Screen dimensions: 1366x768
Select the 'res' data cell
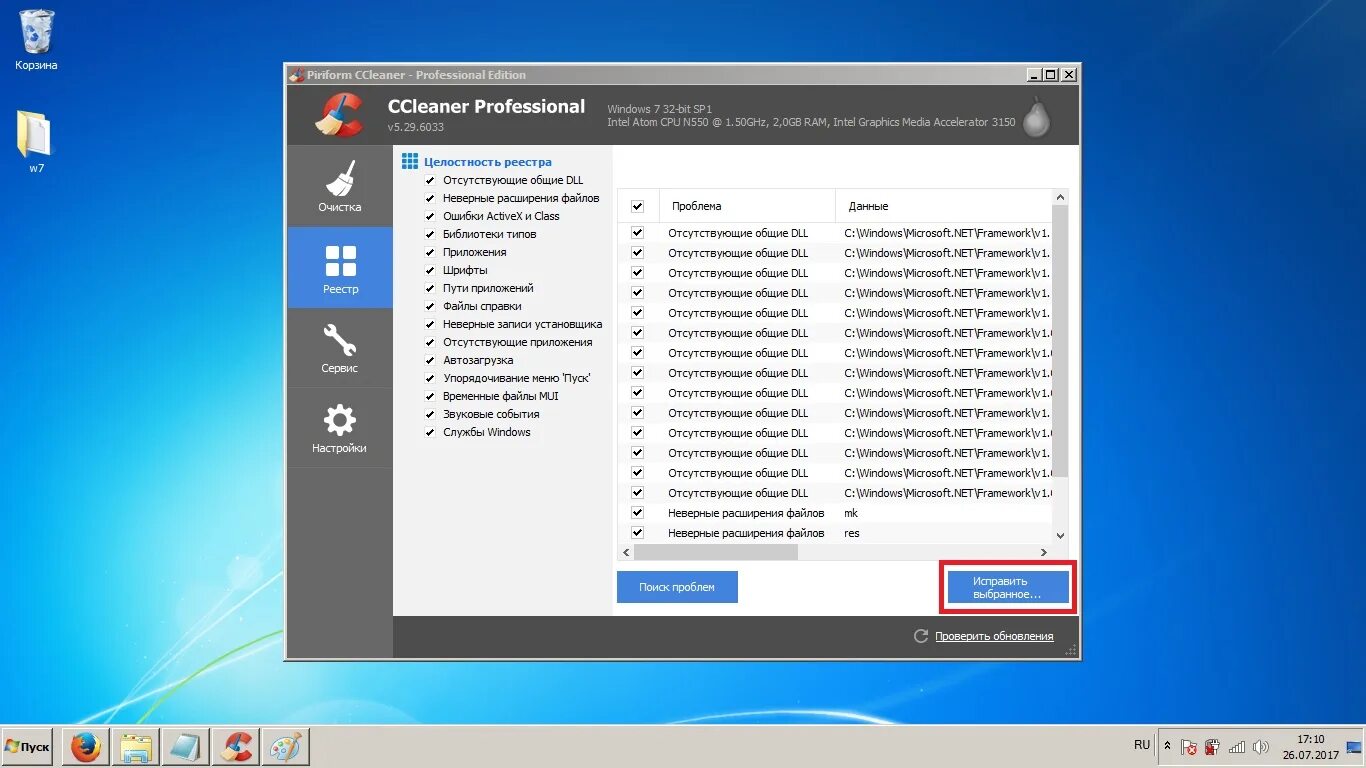tap(852, 533)
